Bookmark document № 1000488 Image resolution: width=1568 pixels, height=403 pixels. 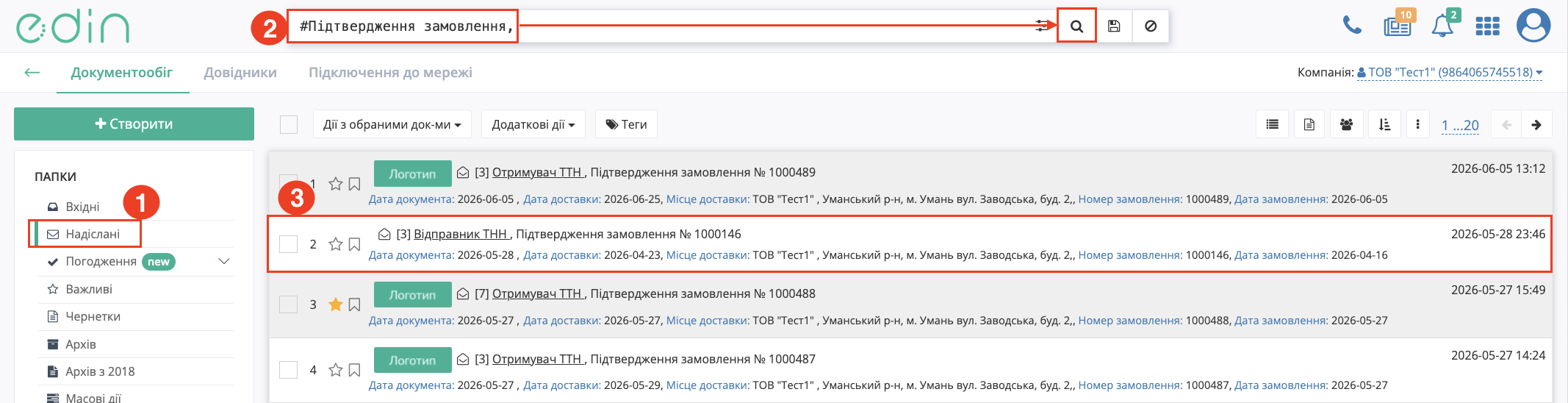coord(354,304)
